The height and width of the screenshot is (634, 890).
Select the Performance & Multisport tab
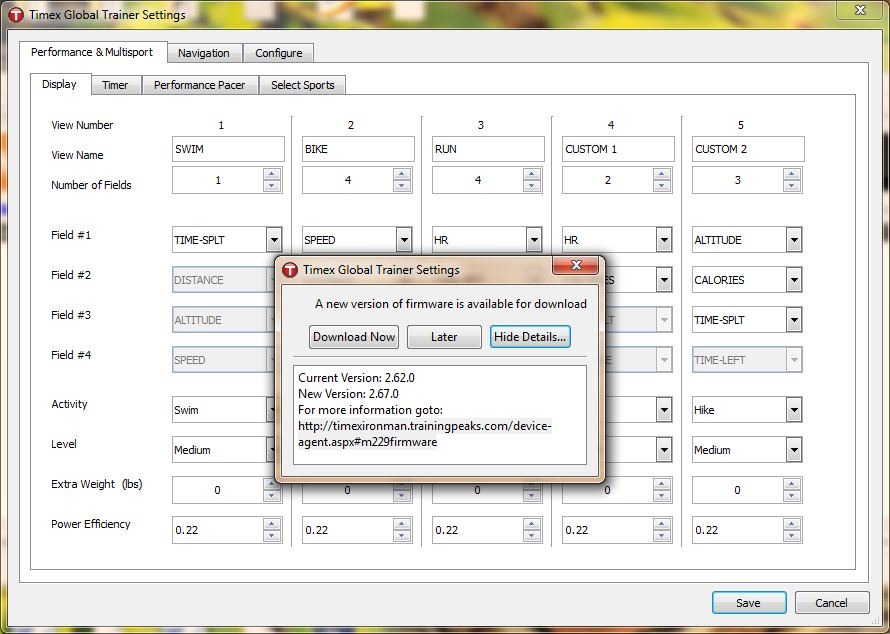coord(93,52)
